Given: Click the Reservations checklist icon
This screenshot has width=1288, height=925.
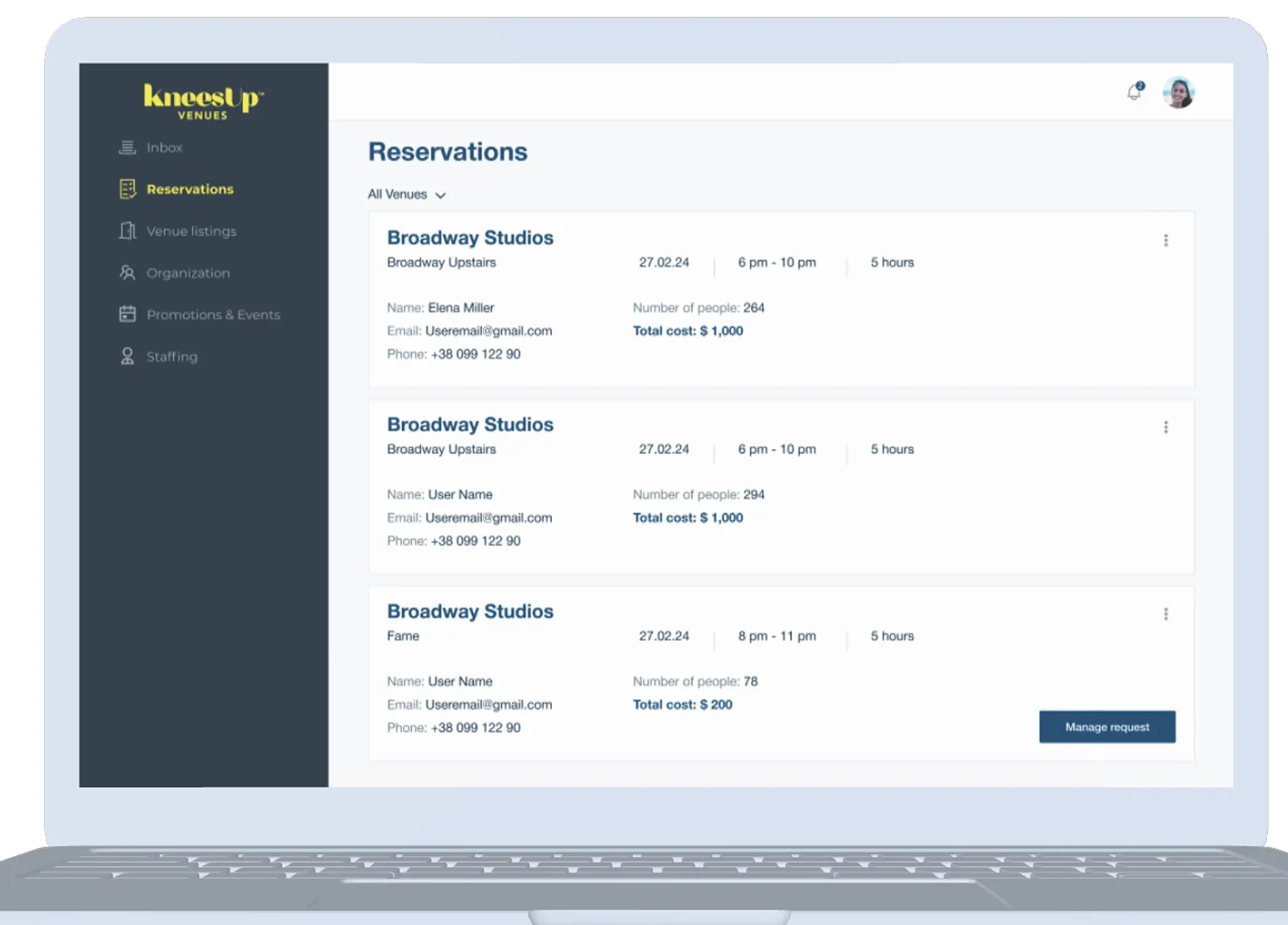Looking at the screenshot, I should point(127,189).
